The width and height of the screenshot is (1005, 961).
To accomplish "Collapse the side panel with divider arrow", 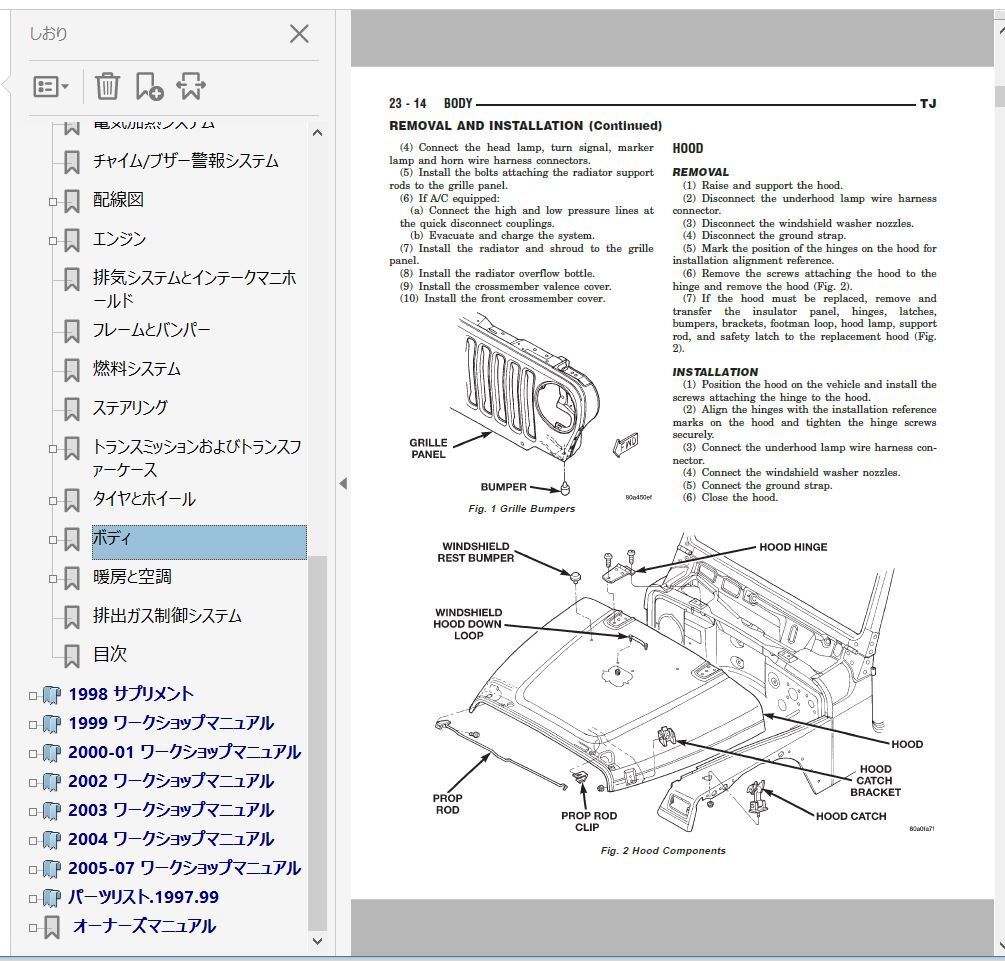I will click(343, 483).
